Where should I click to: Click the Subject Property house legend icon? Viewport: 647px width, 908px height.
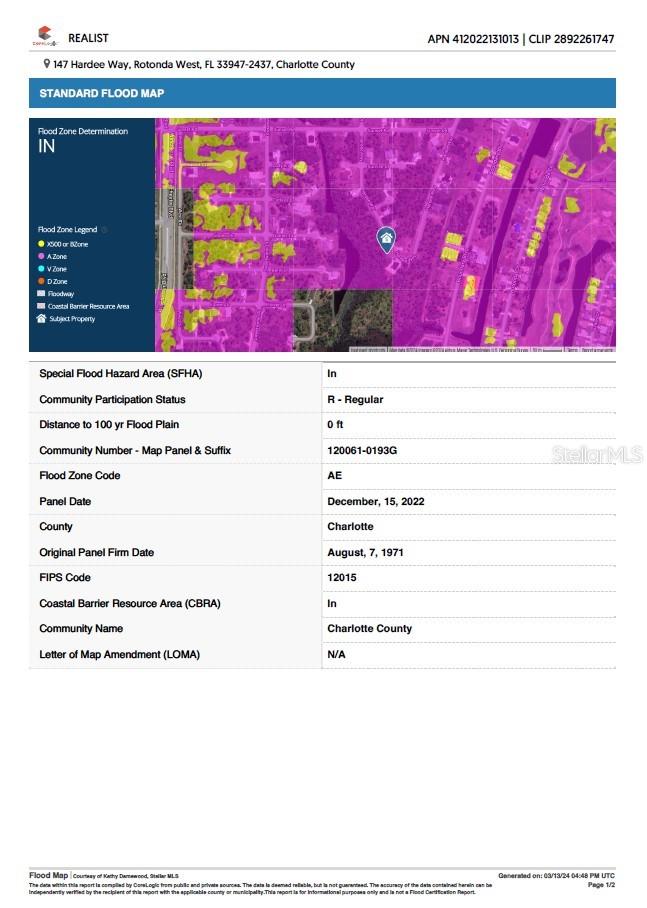pos(41,318)
